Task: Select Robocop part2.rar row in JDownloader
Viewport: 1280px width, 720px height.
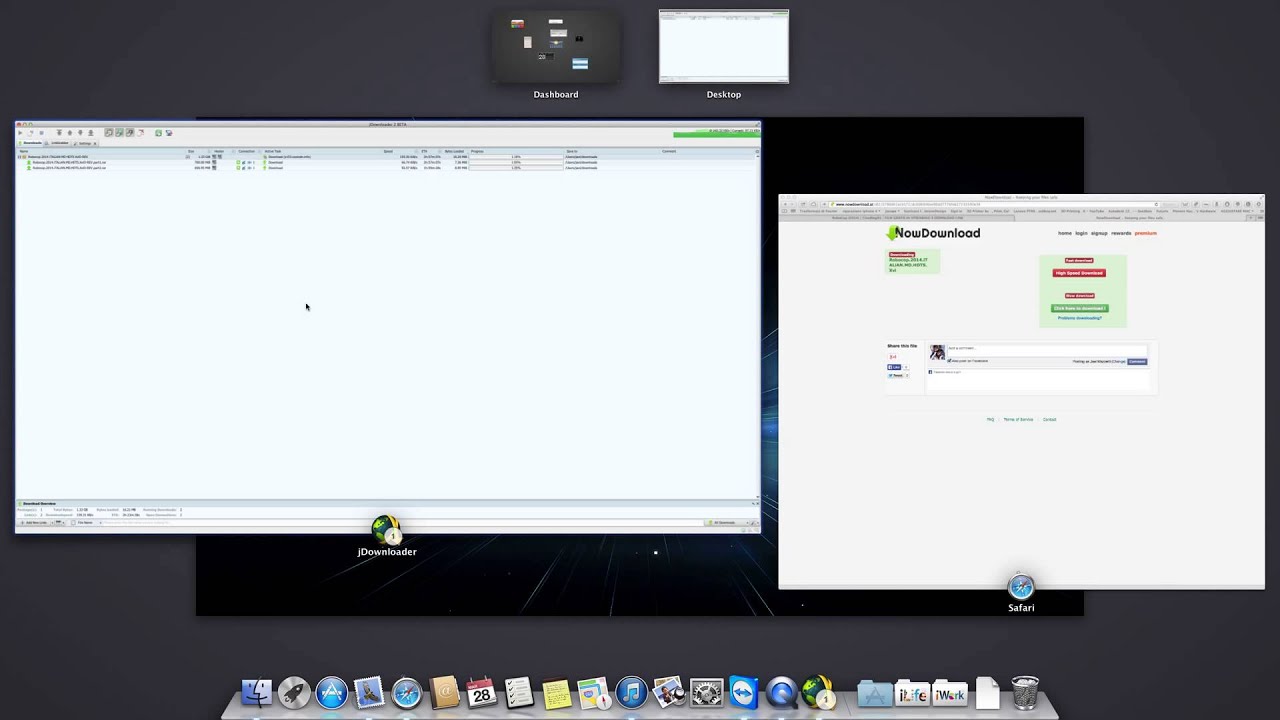Action: 388,168
